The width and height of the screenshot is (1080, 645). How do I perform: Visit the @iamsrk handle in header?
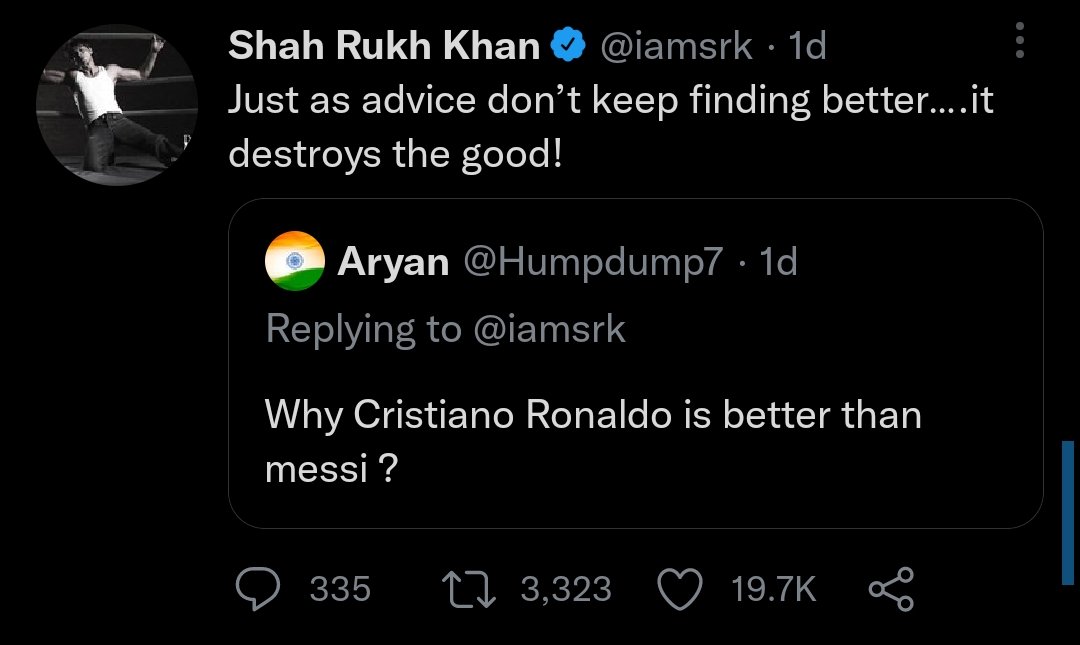tap(676, 46)
